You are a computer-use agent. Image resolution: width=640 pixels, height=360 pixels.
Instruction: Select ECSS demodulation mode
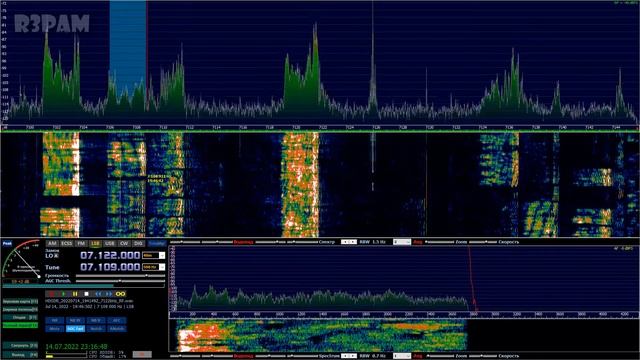[x=67, y=244]
